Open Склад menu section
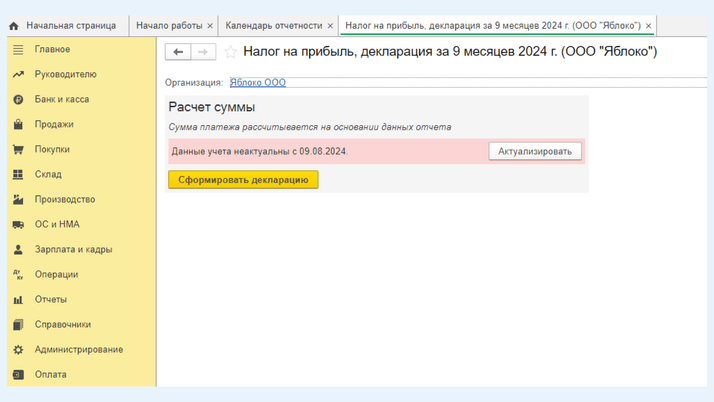 48,174
